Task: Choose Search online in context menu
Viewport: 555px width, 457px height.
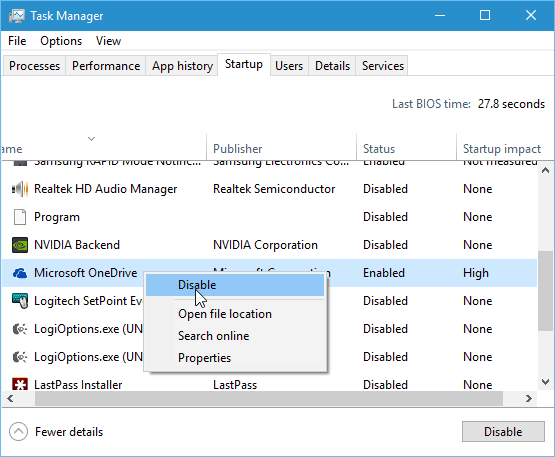Action: coord(235,336)
